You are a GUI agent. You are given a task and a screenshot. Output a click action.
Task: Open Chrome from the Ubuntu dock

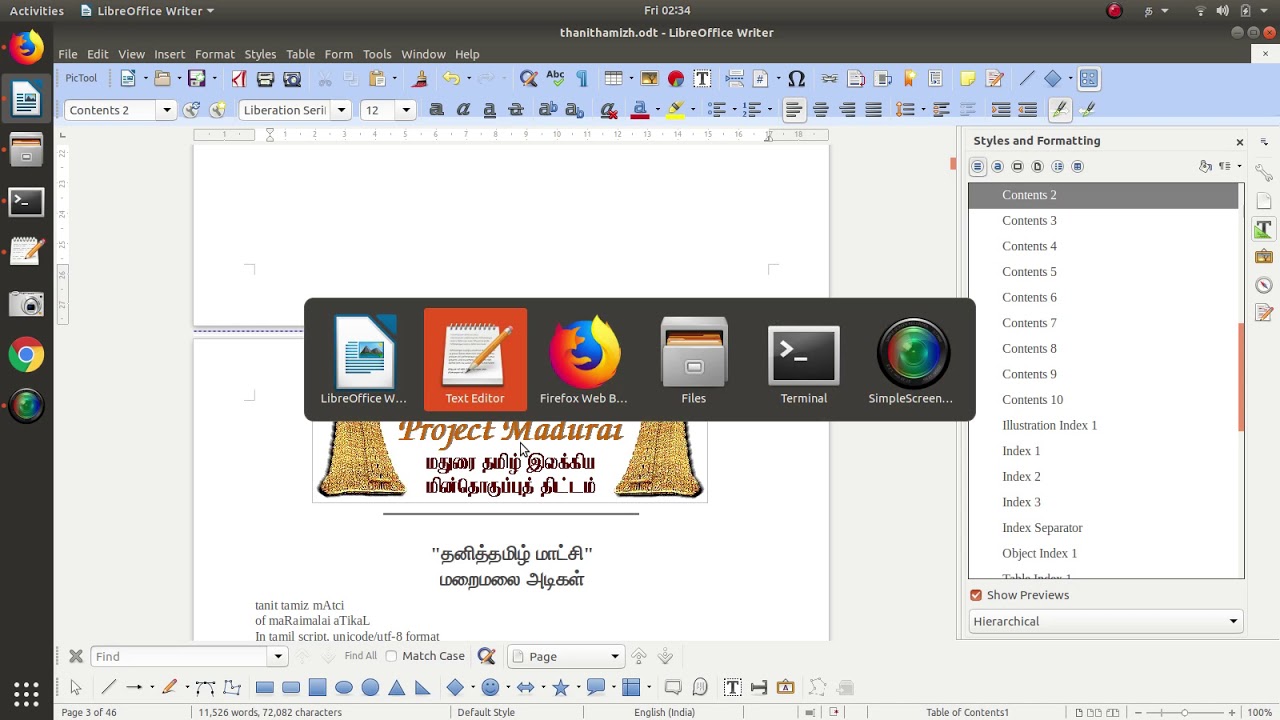[27, 354]
